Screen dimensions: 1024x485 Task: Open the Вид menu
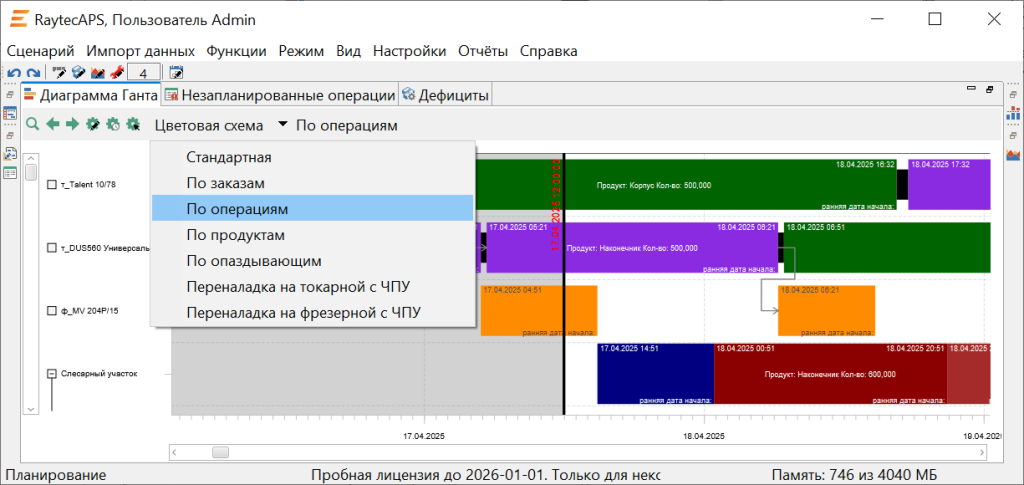(349, 51)
